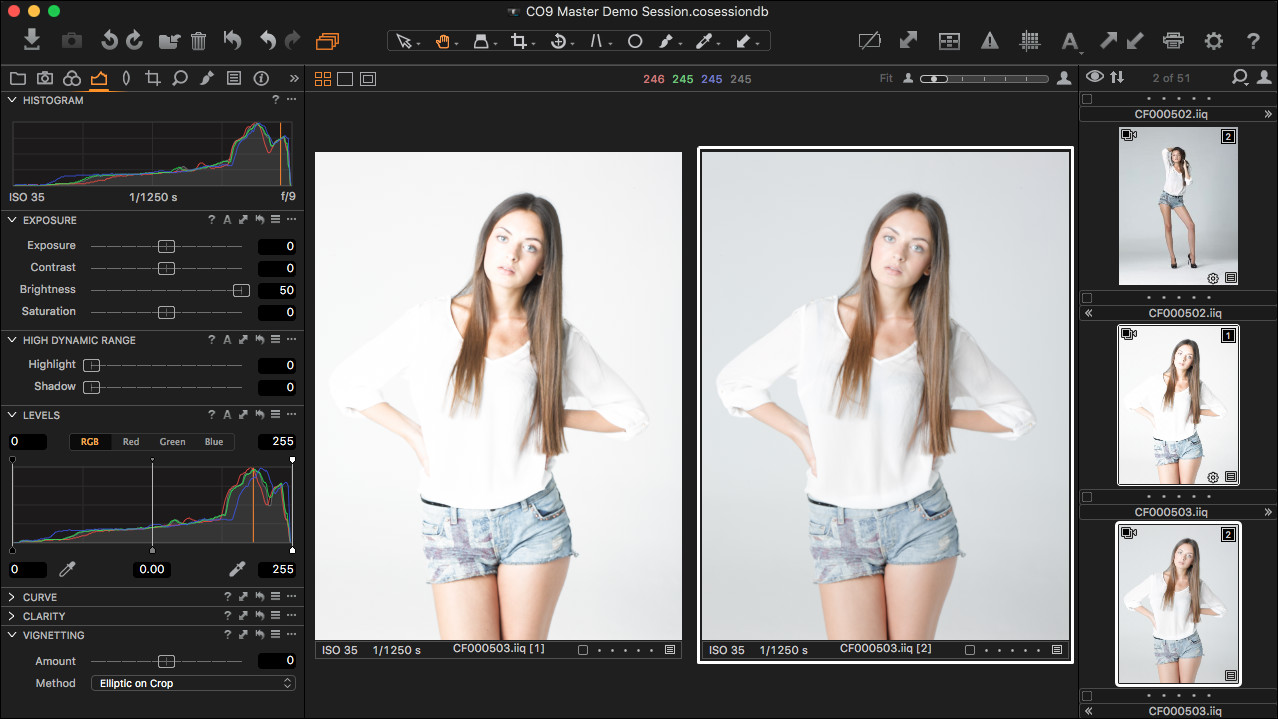This screenshot has width=1278, height=719.
Task: Show more tool tabs with double chevron
Action: pos(294,78)
